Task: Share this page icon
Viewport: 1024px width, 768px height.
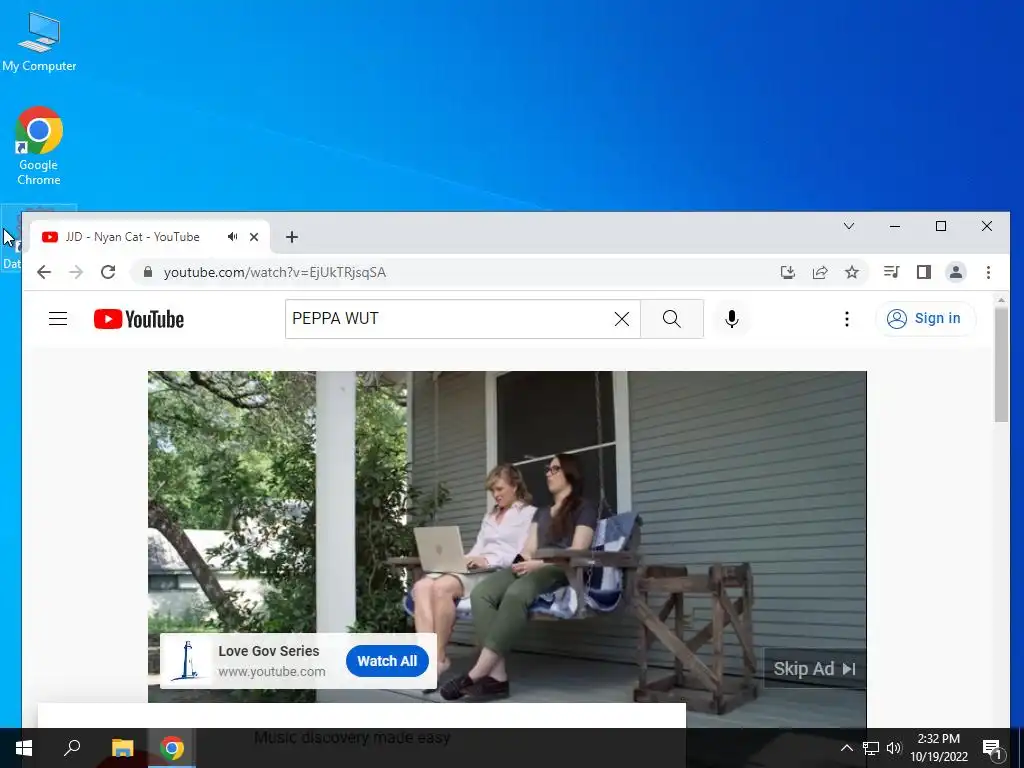Action: tap(820, 272)
